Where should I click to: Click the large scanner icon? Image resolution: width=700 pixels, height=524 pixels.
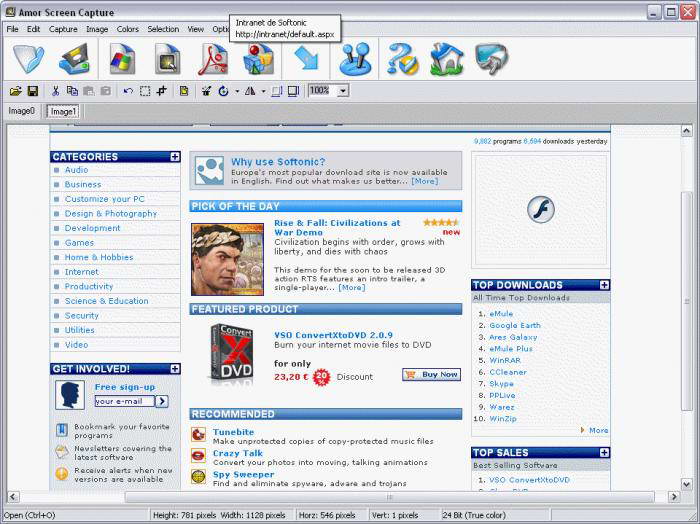pyautogui.click(x=75, y=58)
